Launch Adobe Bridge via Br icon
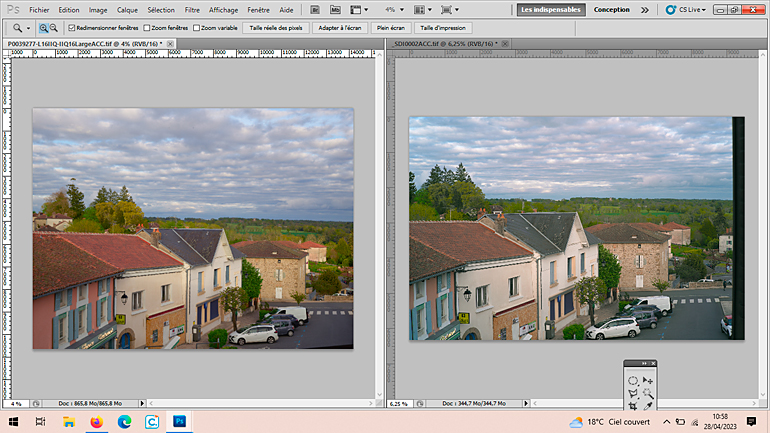 click(315, 10)
